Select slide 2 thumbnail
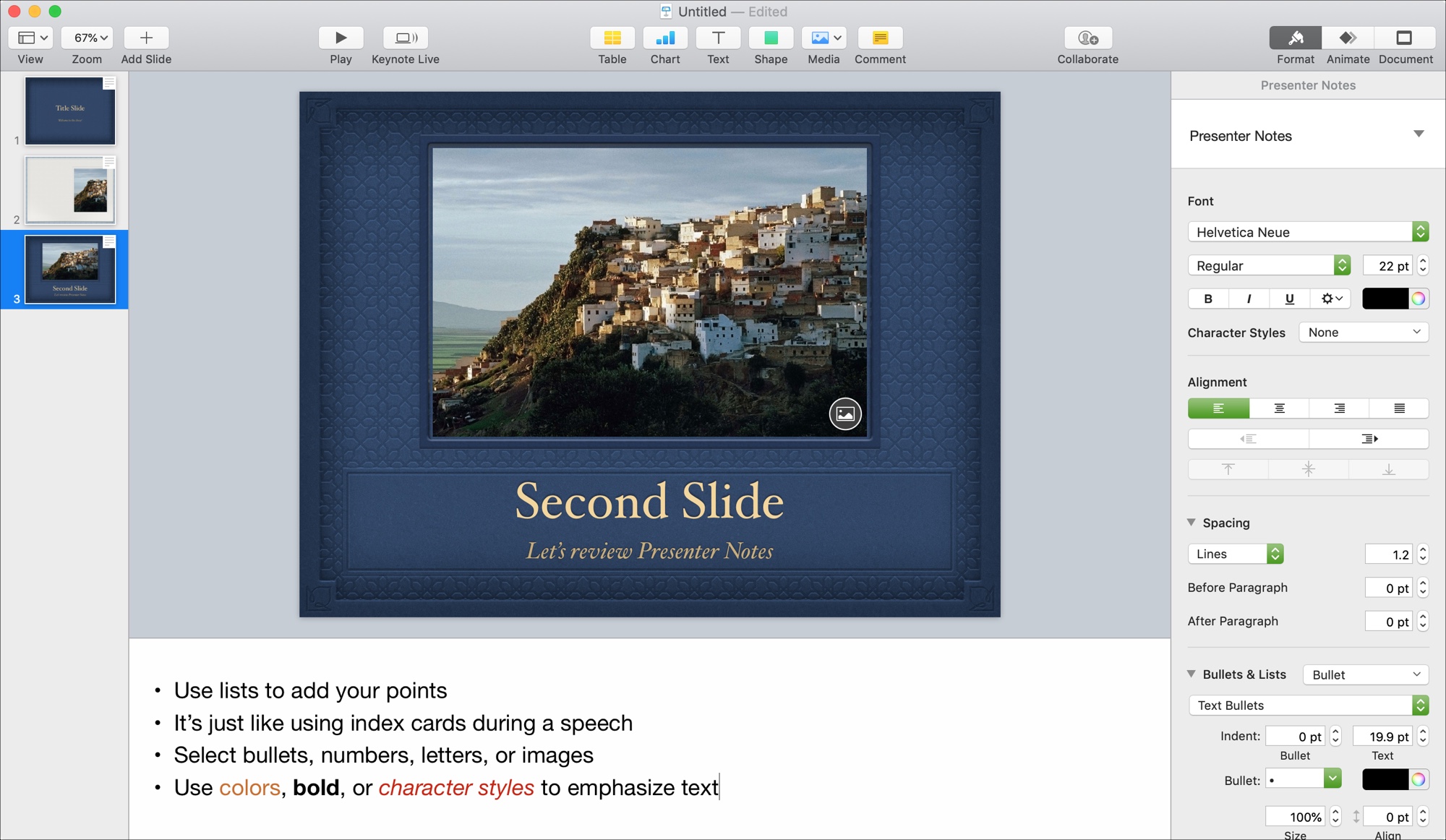 pyautogui.click(x=70, y=189)
